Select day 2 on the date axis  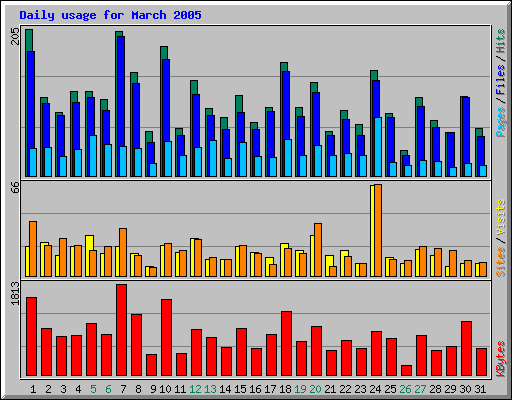pos(48,389)
